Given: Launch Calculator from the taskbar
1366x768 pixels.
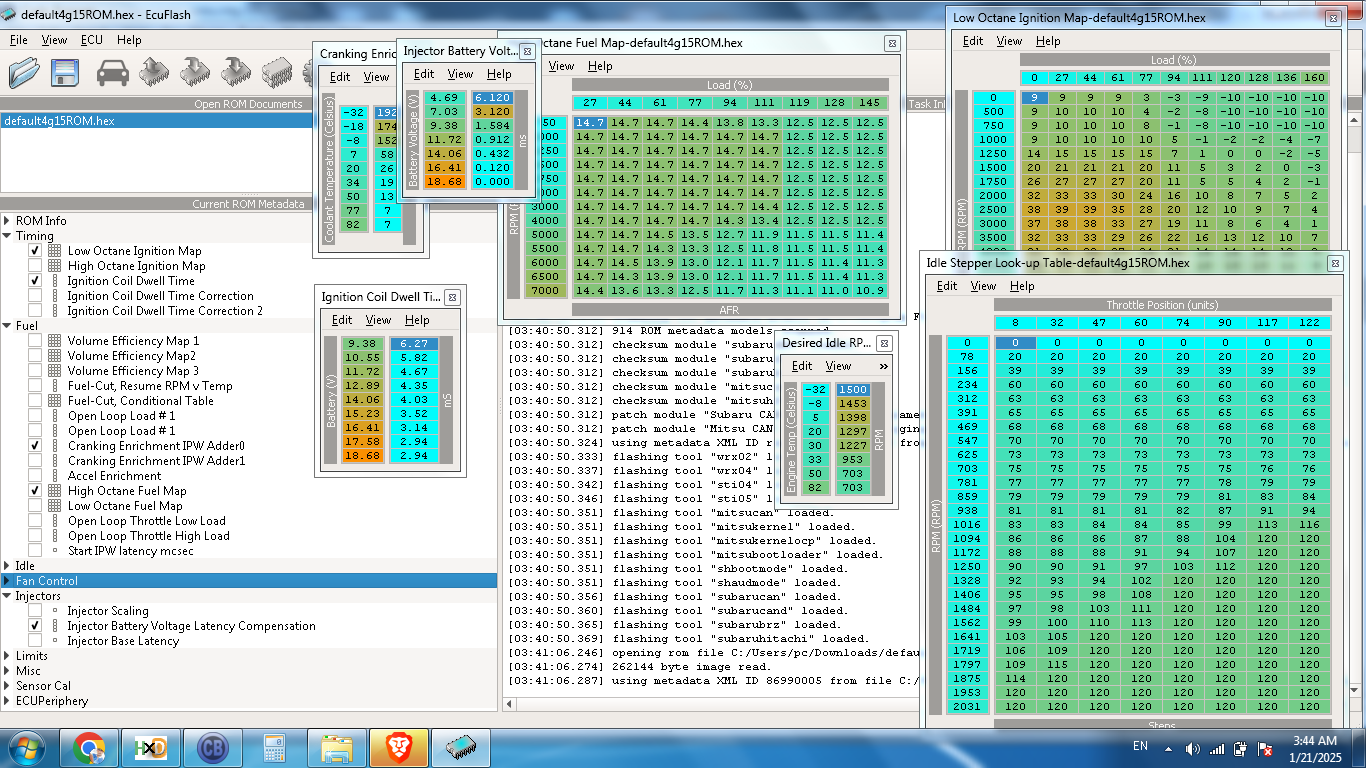Looking at the screenshot, I should [x=274, y=748].
